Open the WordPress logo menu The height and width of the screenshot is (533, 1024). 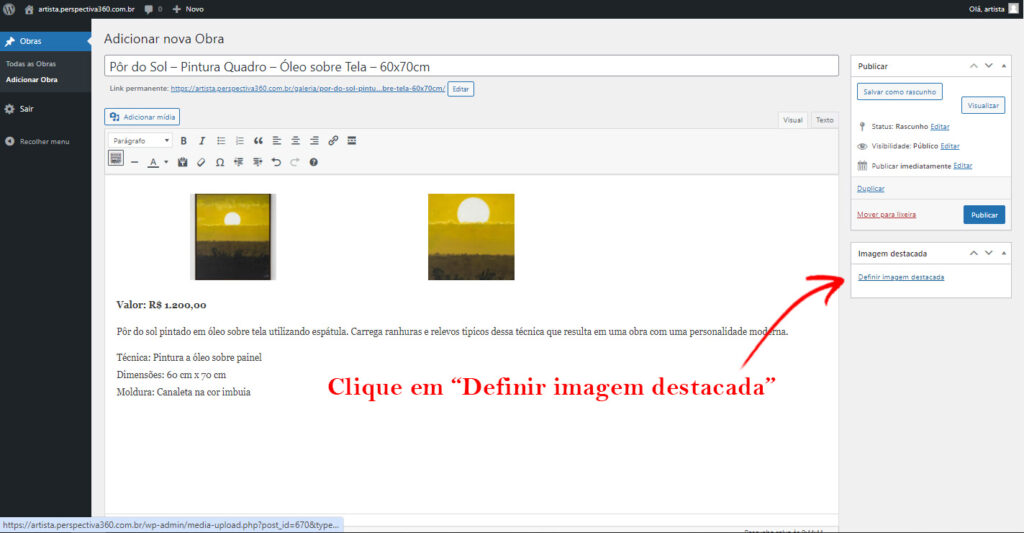(9, 9)
